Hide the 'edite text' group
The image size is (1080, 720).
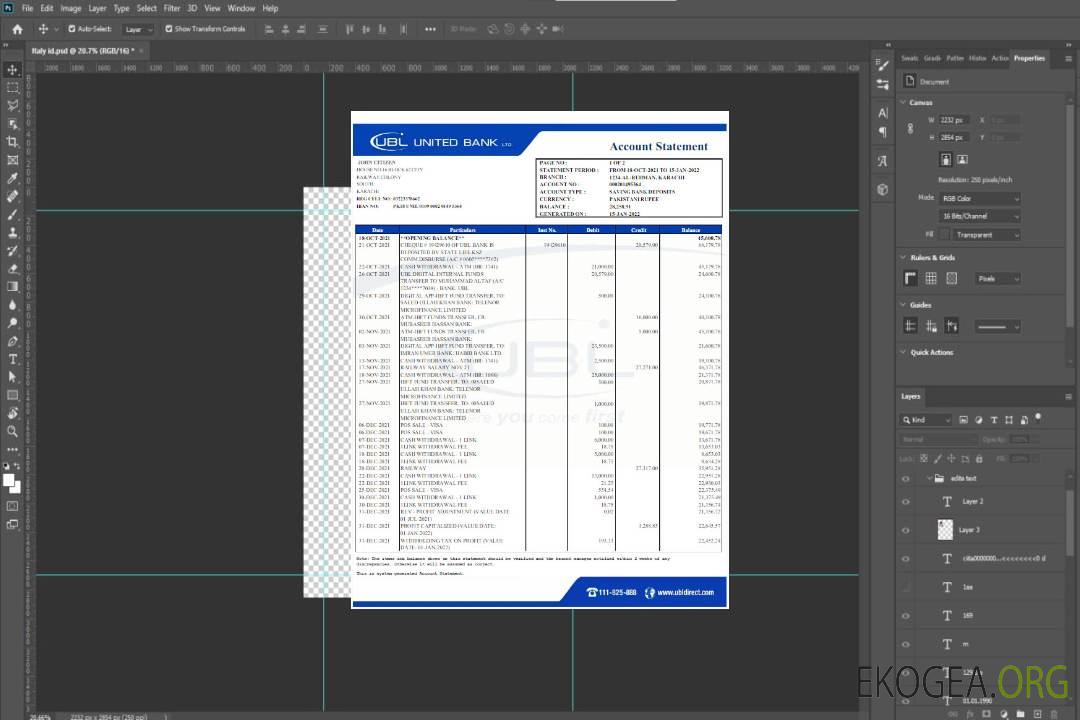click(x=906, y=478)
